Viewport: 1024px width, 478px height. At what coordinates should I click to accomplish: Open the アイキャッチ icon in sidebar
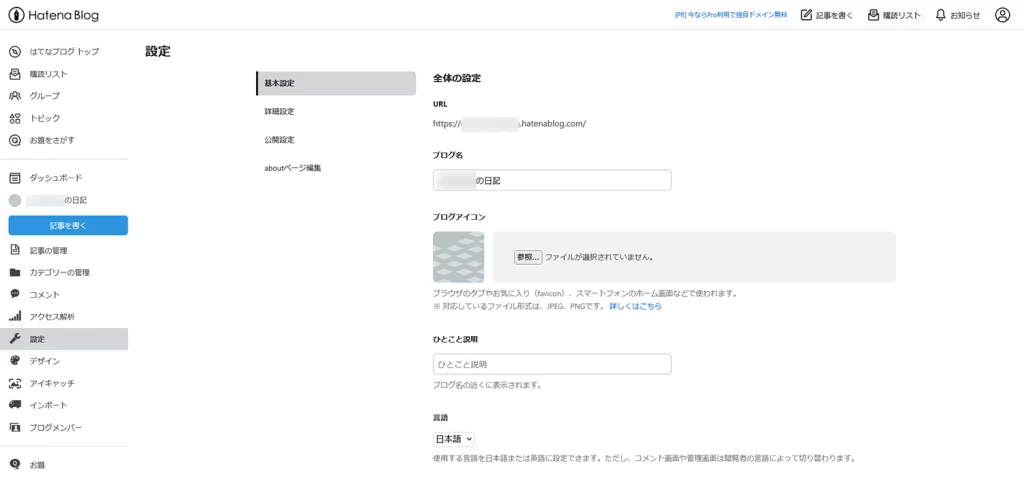(x=15, y=383)
